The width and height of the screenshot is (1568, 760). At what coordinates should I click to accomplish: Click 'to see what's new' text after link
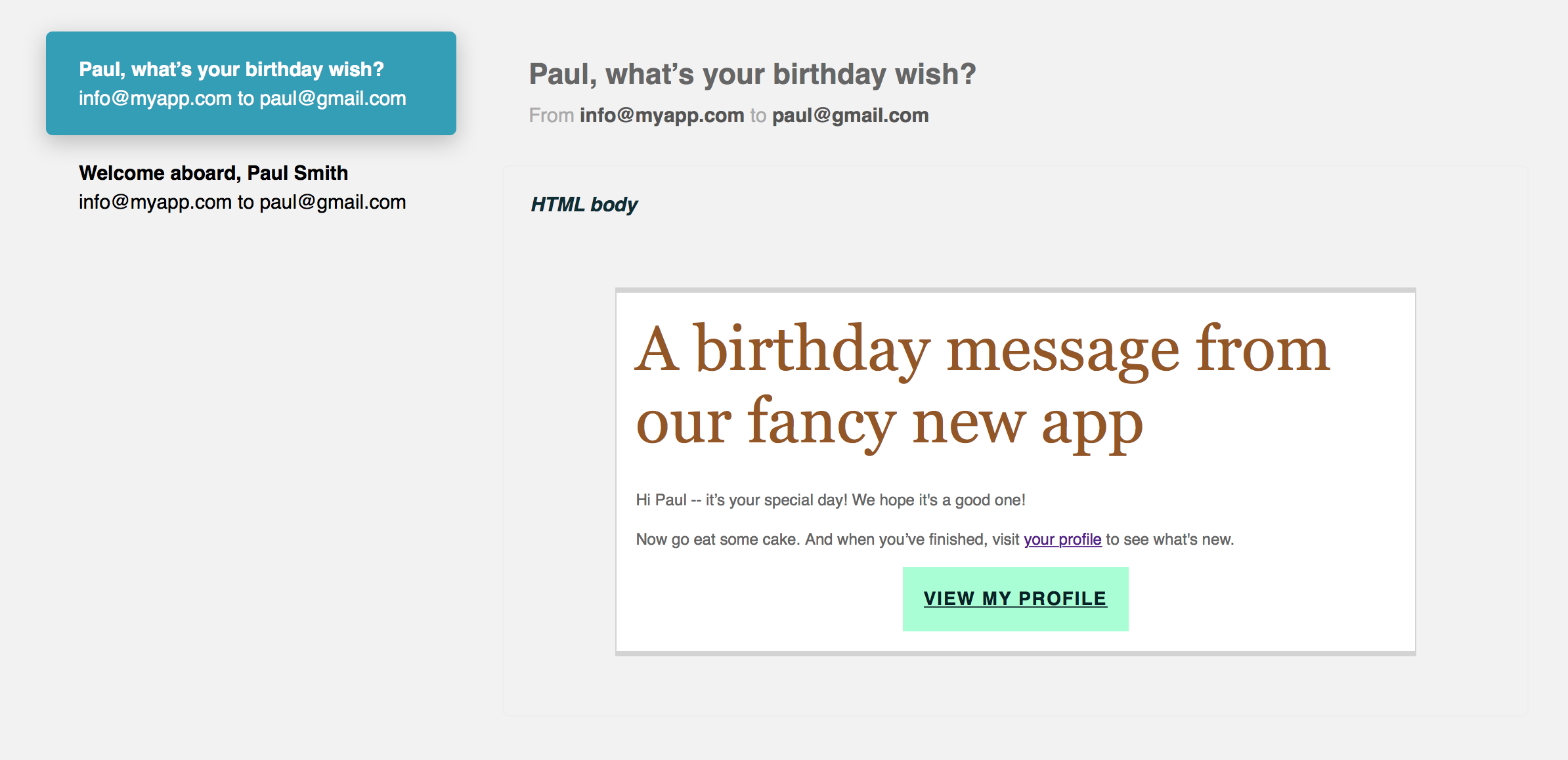tap(1169, 539)
